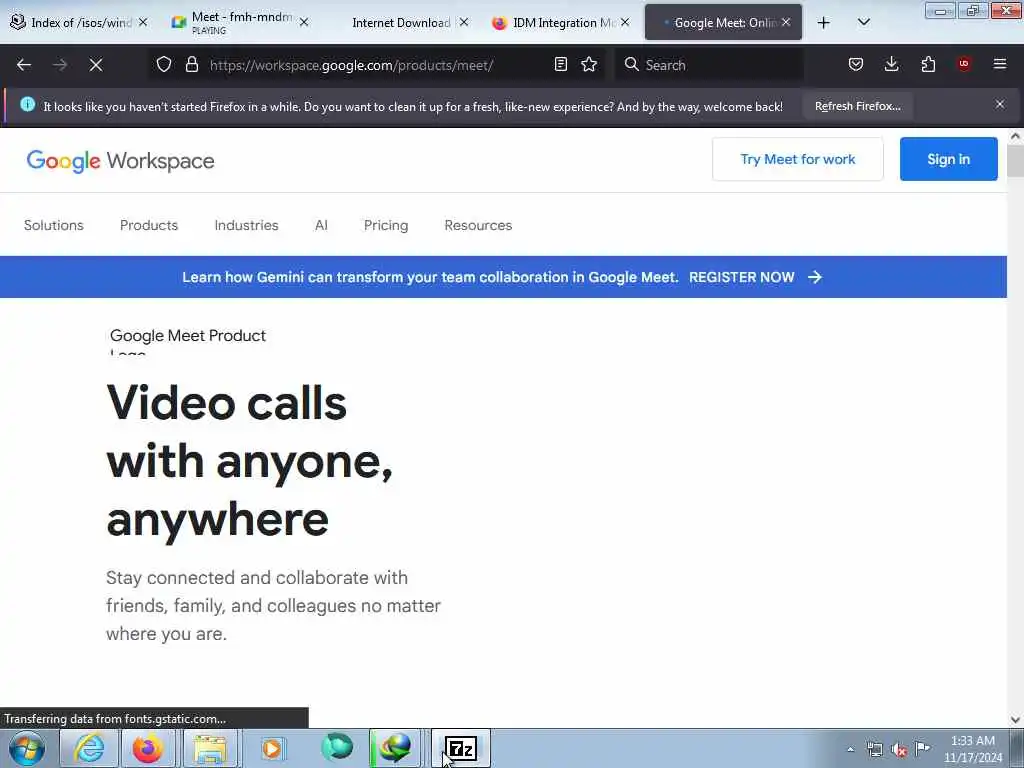Click the scrollbar down arrow
1024x768 pixels.
click(x=1015, y=720)
